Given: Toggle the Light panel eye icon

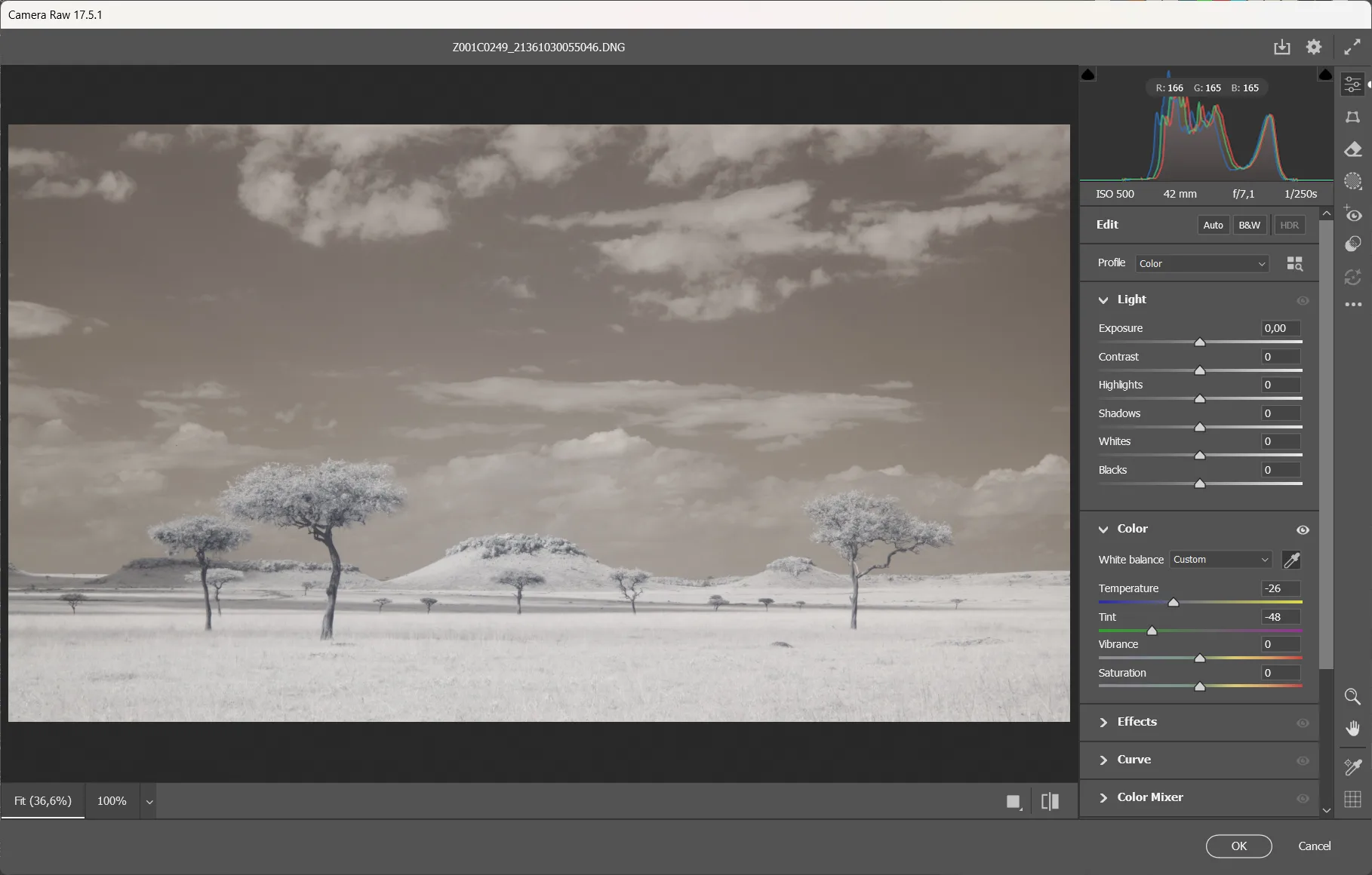Looking at the screenshot, I should 1303,300.
